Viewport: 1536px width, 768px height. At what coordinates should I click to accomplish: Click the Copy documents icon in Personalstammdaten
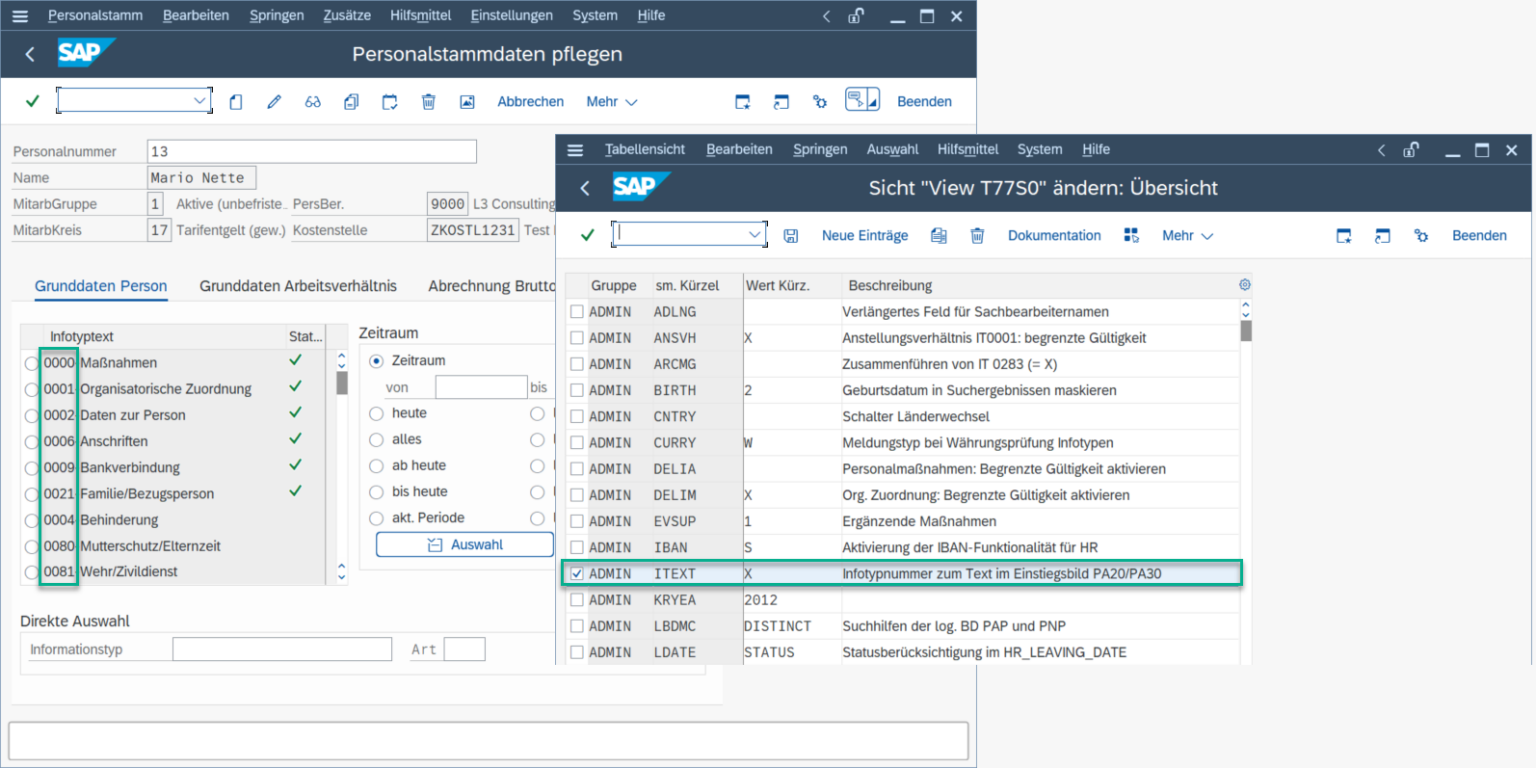(x=351, y=101)
